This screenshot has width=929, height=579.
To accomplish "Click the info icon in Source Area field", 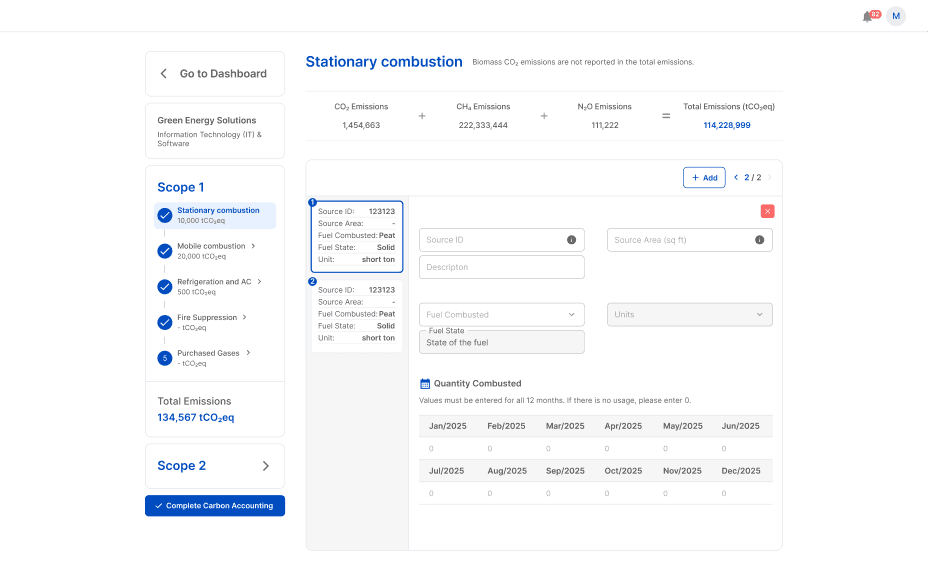I will [x=759, y=240].
